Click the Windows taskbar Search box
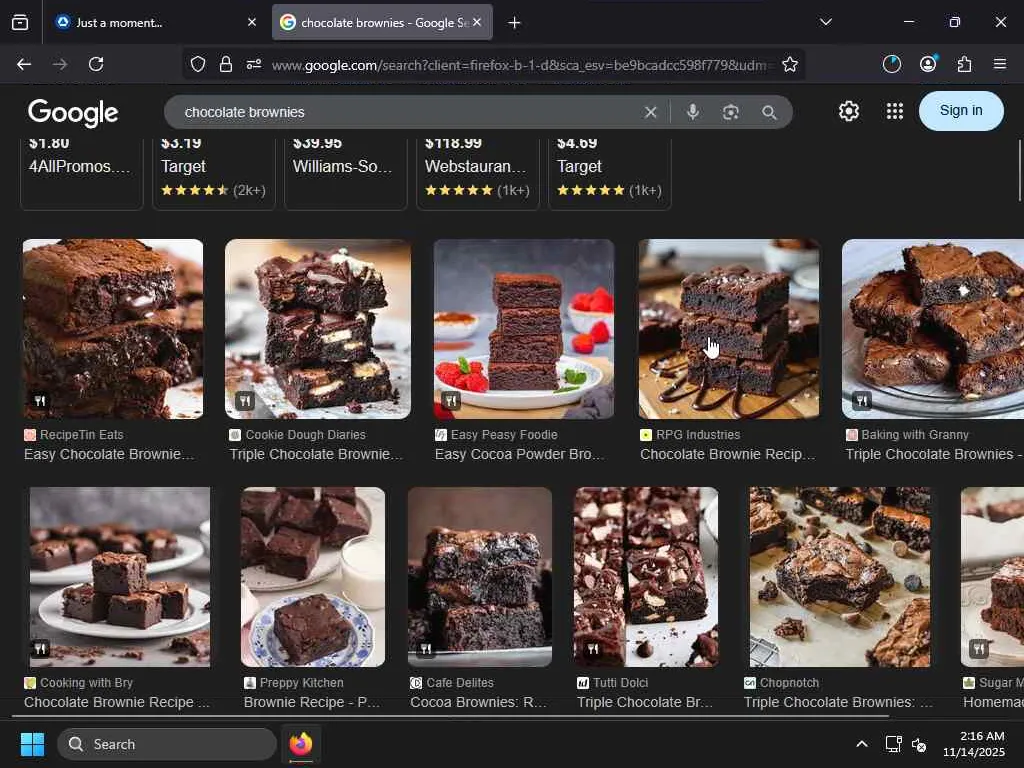This screenshot has width=1024, height=768. [x=167, y=744]
